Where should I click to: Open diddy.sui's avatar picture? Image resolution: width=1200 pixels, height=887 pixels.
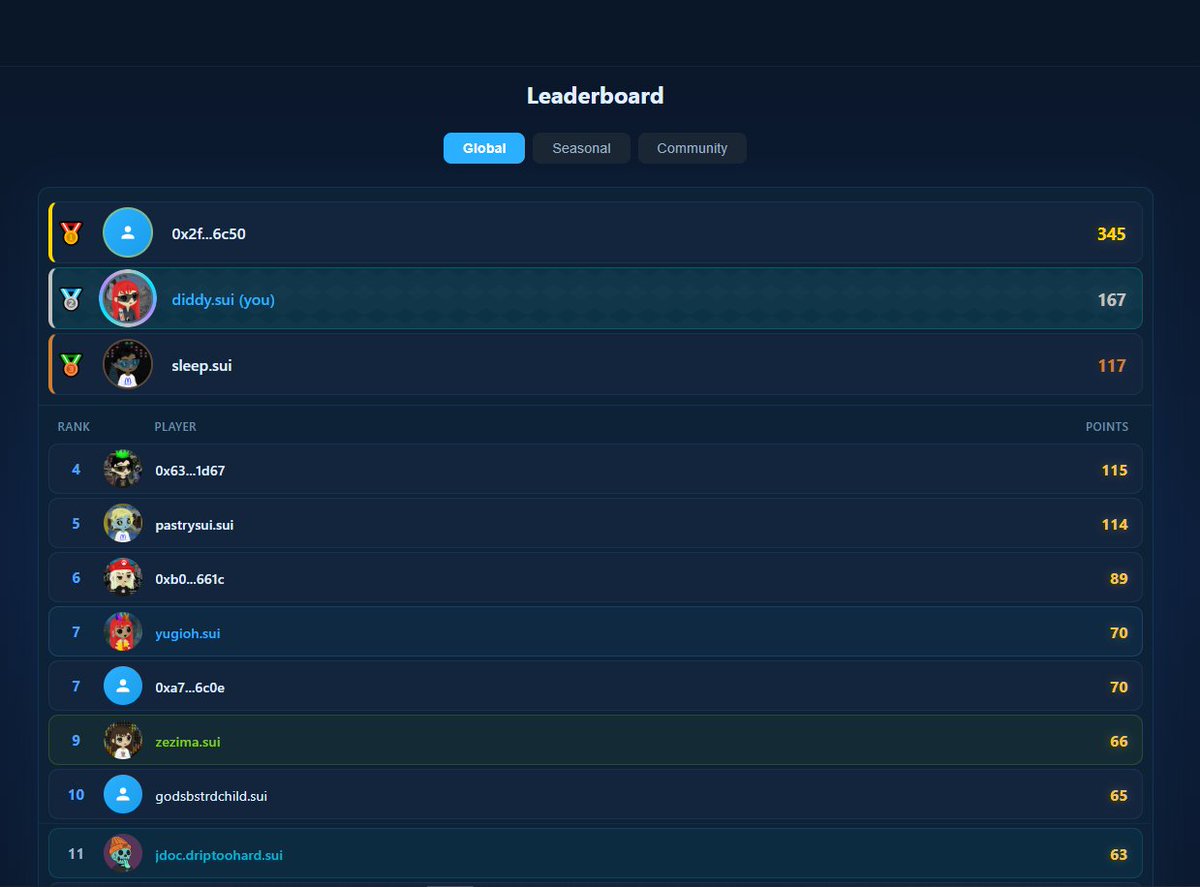coord(128,299)
